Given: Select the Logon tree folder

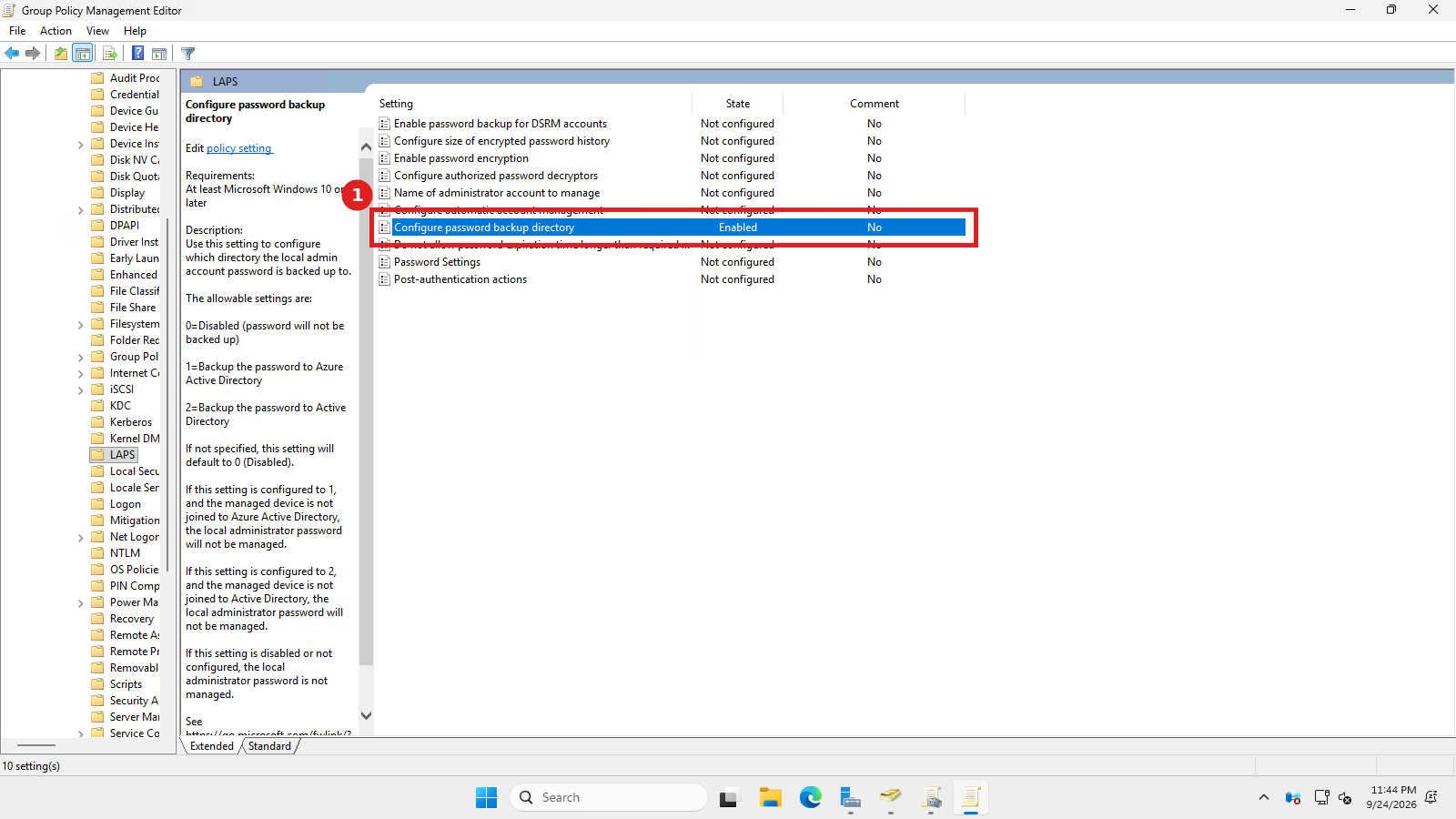Looking at the screenshot, I should 126,504.
